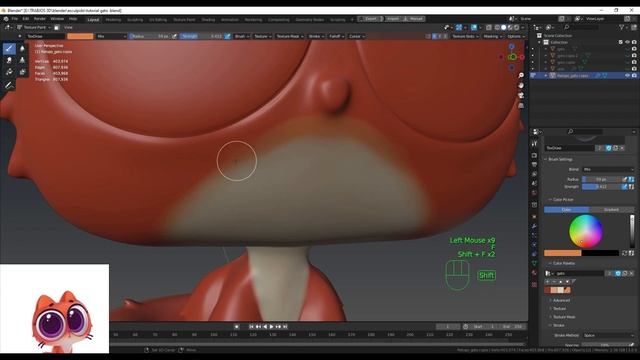Click the View menu in viewport header
The width and height of the screenshot is (640, 360).
click(68, 27)
